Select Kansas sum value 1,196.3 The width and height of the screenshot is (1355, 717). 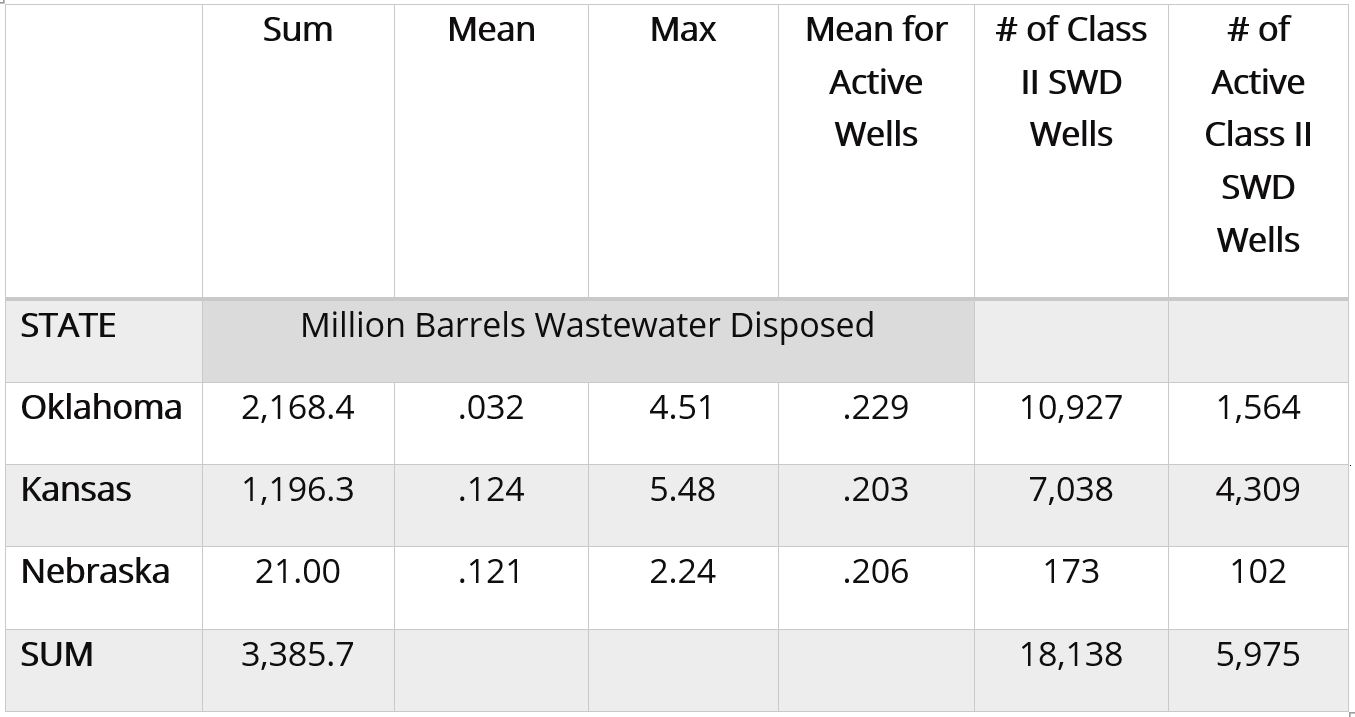point(298,490)
